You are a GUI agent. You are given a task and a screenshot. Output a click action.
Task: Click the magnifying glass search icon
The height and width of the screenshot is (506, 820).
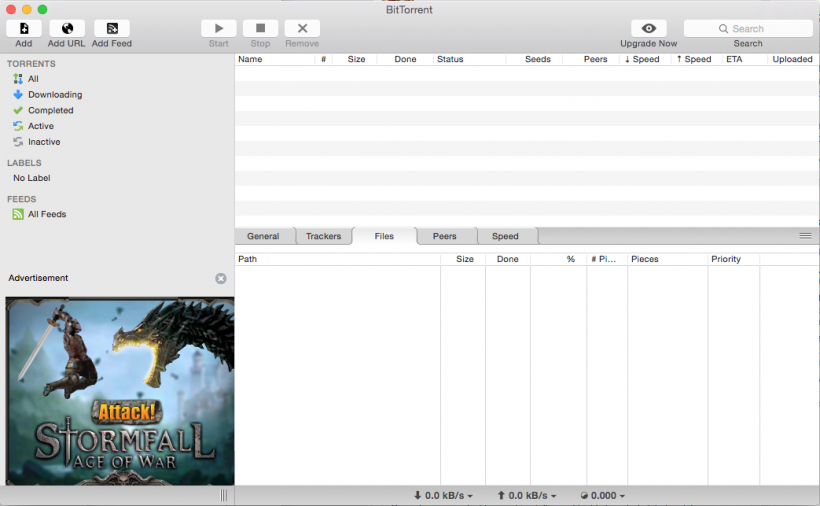tap(723, 29)
